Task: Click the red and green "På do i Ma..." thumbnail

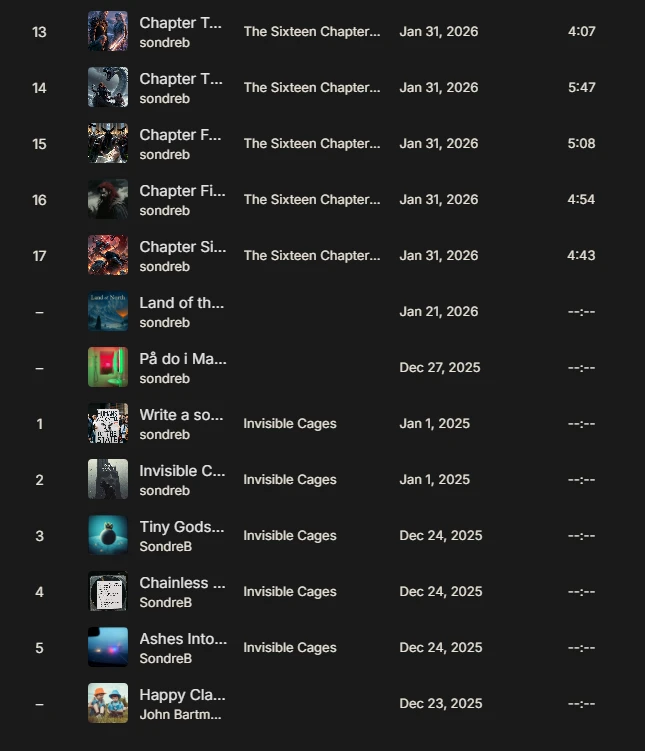Action: 107,367
